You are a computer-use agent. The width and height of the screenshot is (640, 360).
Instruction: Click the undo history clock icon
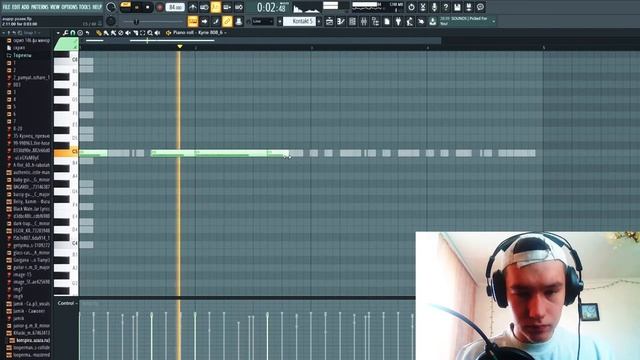(x=411, y=7)
